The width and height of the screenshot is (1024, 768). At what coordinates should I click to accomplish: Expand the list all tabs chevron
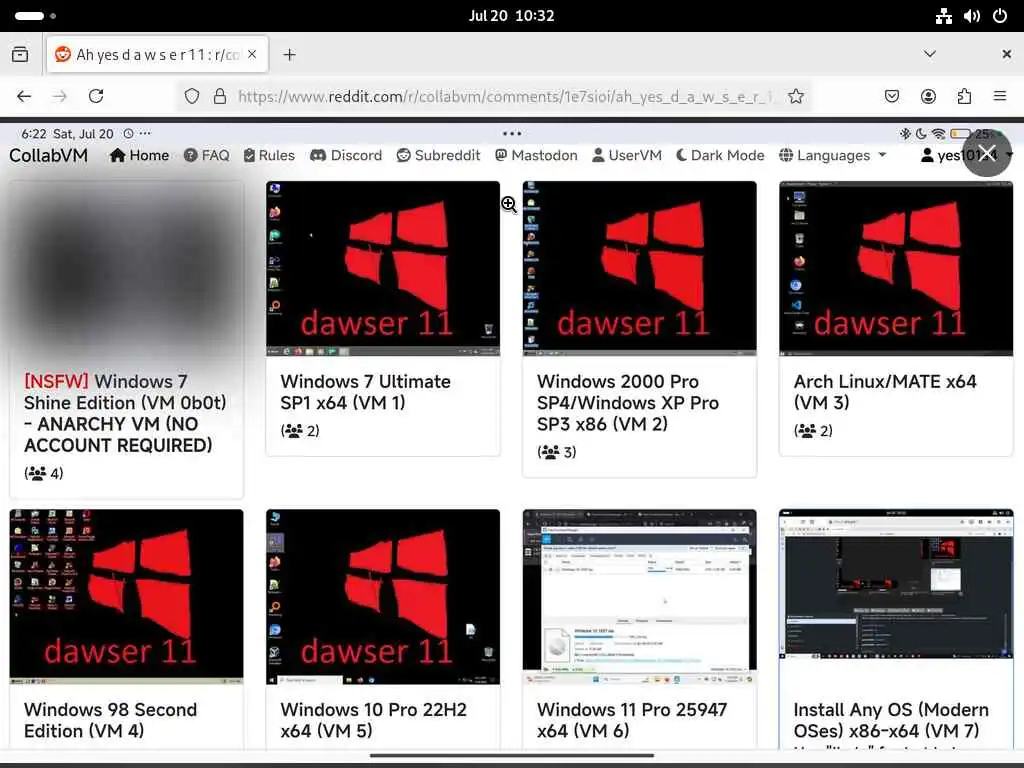(x=929, y=54)
